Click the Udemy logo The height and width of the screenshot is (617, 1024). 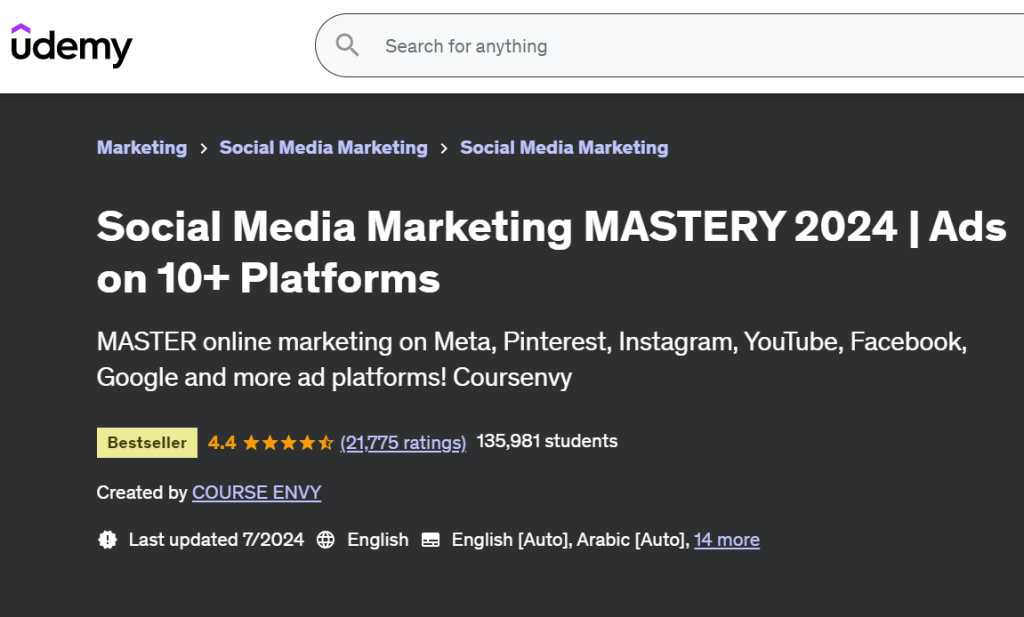coord(71,46)
